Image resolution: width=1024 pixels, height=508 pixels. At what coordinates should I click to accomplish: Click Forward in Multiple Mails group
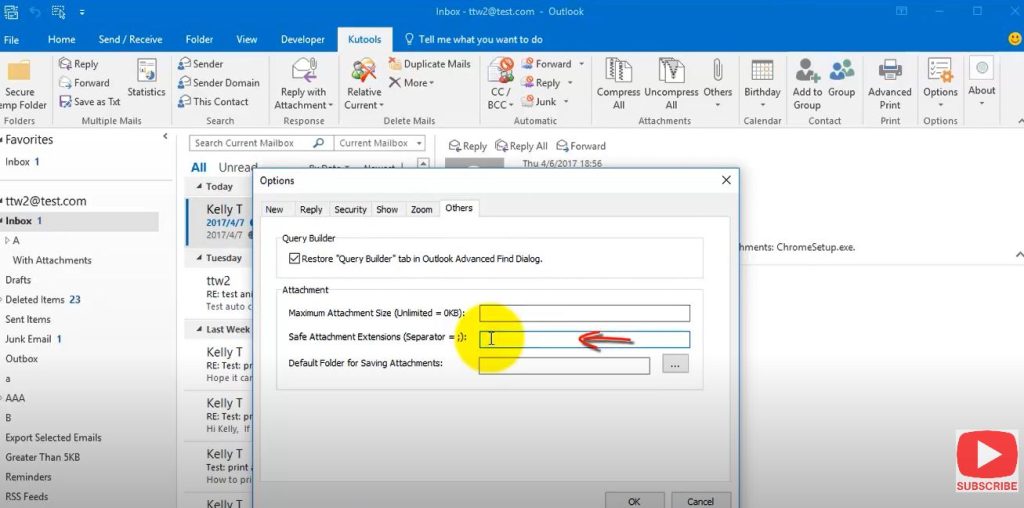coord(84,83)
